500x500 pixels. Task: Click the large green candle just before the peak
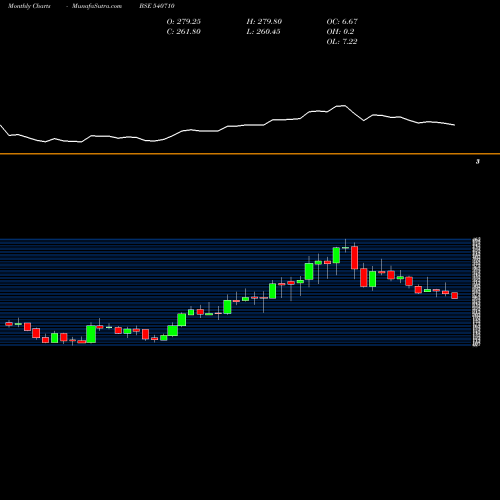pos(336,255)
